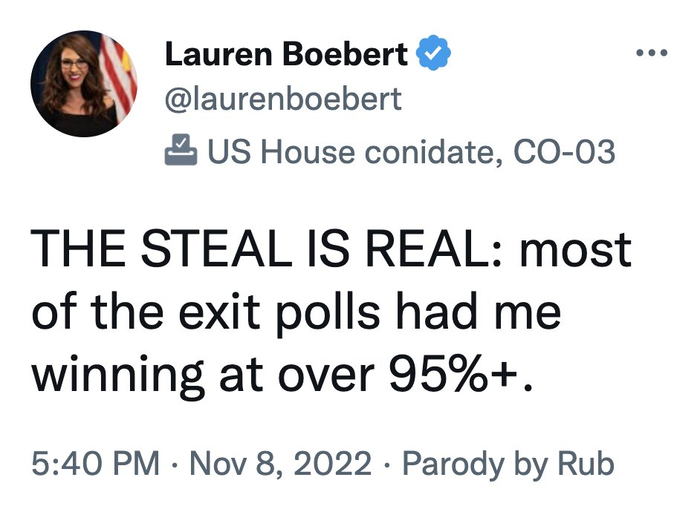
Task: Click the blue verified checkmark badge
Action: point(427,54)
